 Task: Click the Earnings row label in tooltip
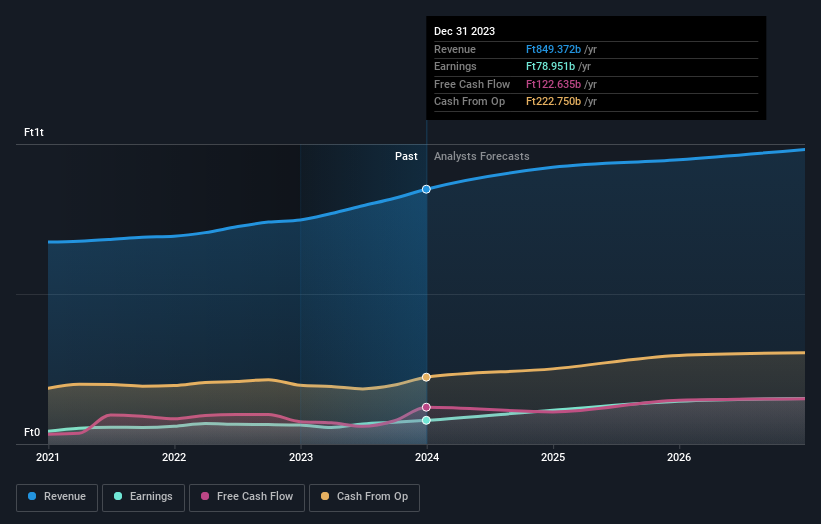pos(455,66)
